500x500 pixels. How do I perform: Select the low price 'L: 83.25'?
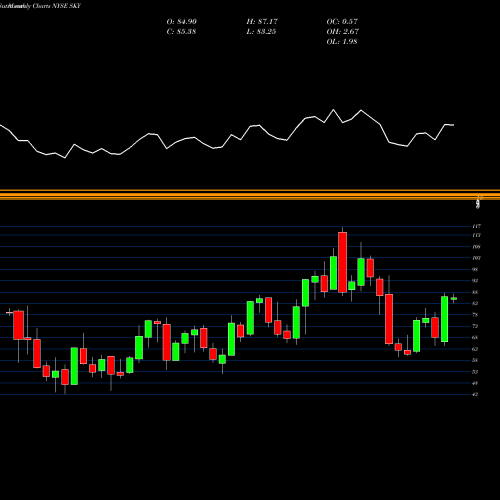[261, 32]
